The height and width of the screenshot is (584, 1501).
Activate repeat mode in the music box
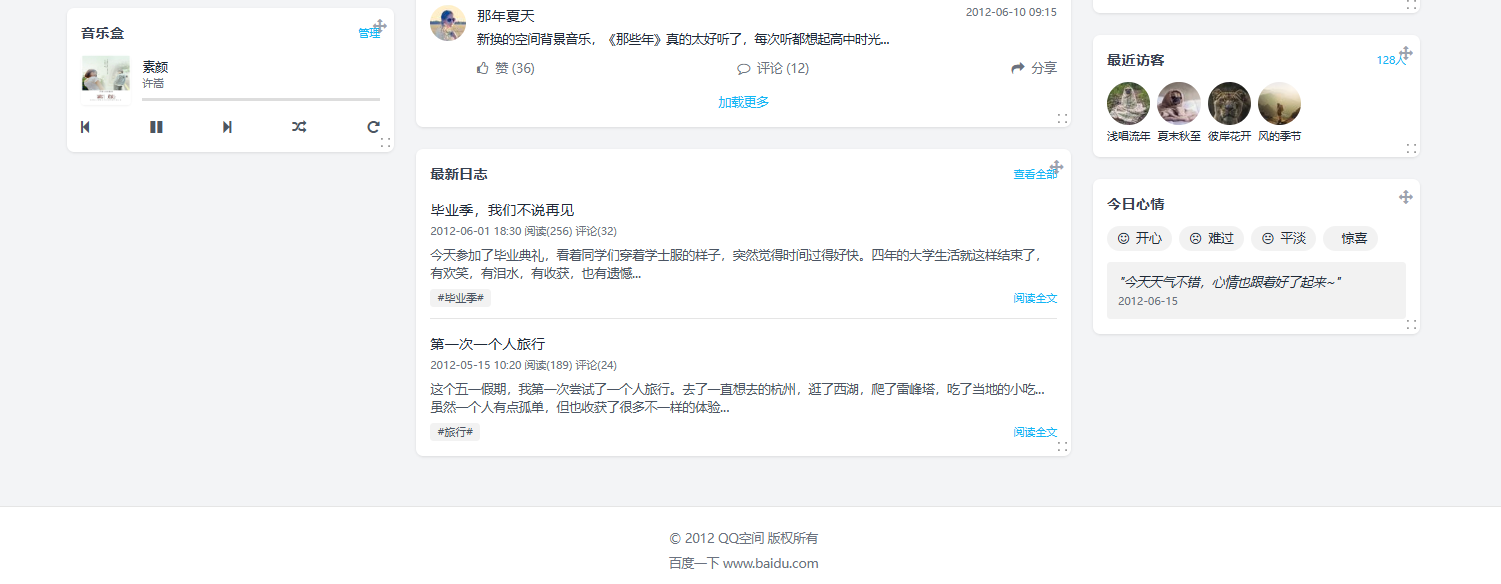[372, 127]
